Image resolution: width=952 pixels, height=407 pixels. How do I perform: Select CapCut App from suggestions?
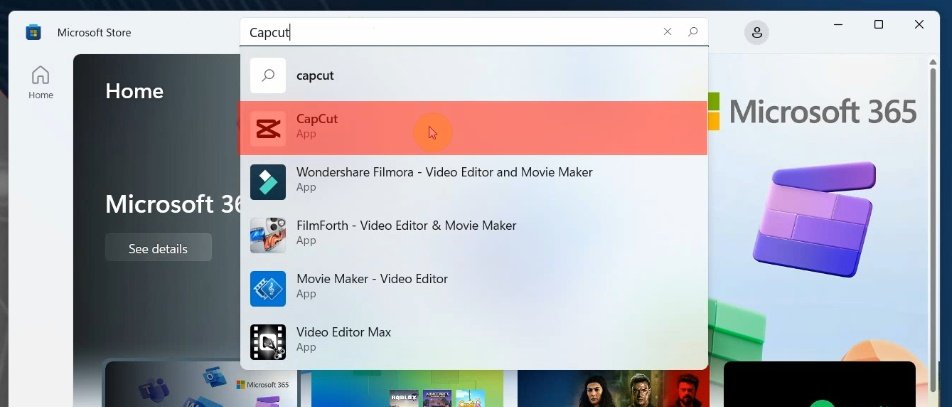474,128
